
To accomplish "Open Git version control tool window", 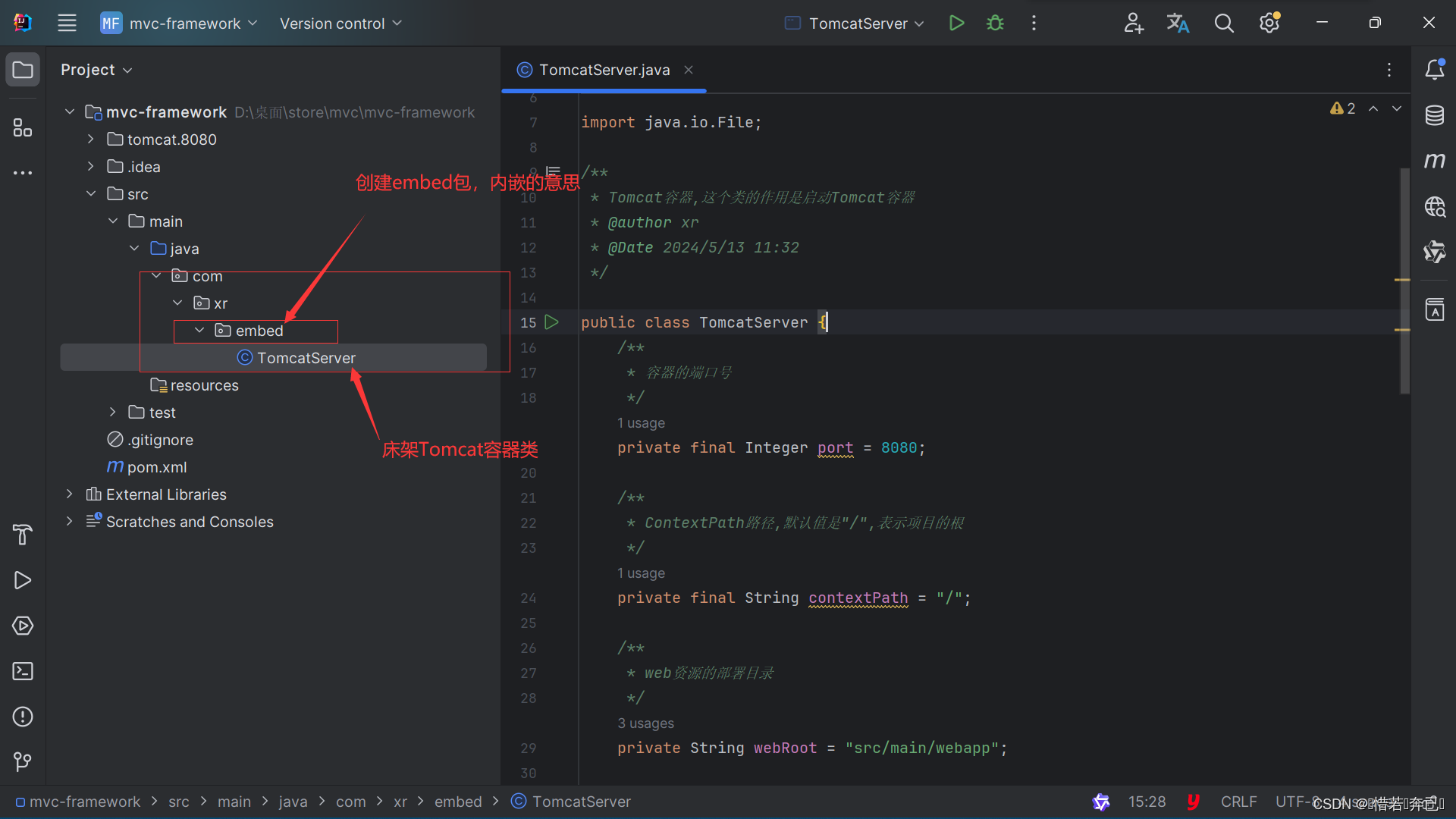I will pyautogui.click(x=23, y=761).
